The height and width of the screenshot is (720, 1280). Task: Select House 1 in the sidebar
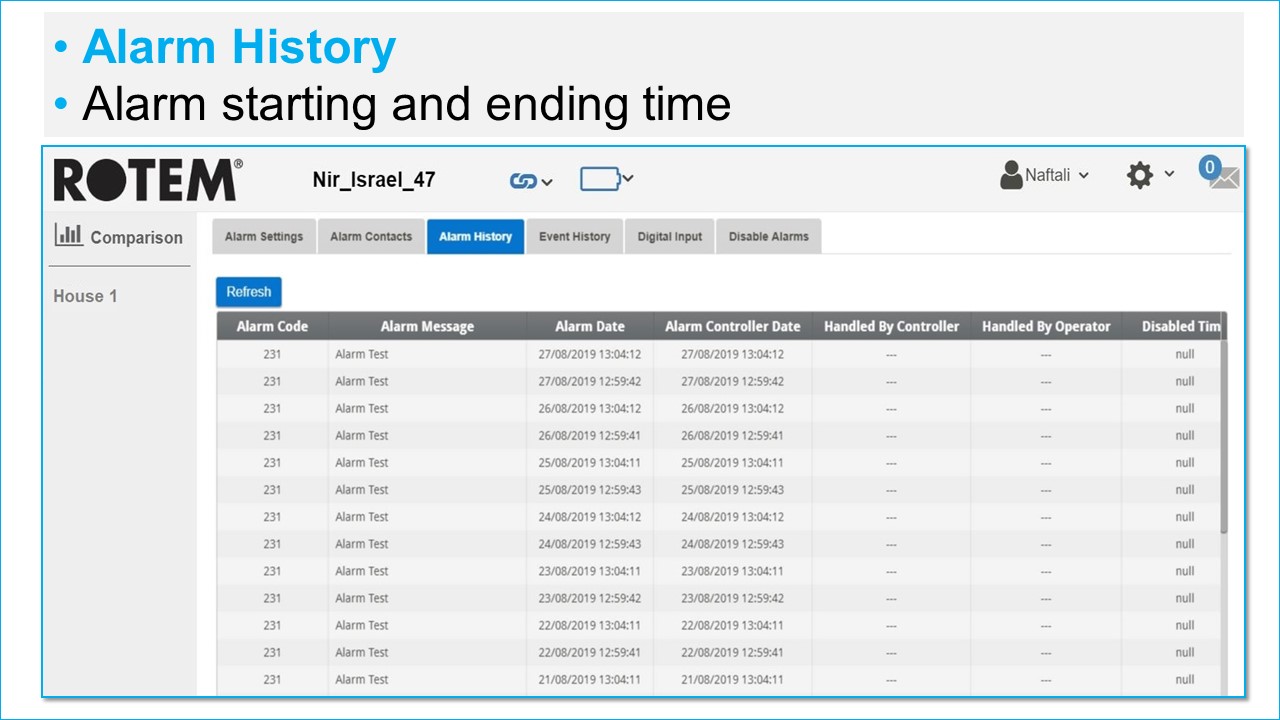85,296
